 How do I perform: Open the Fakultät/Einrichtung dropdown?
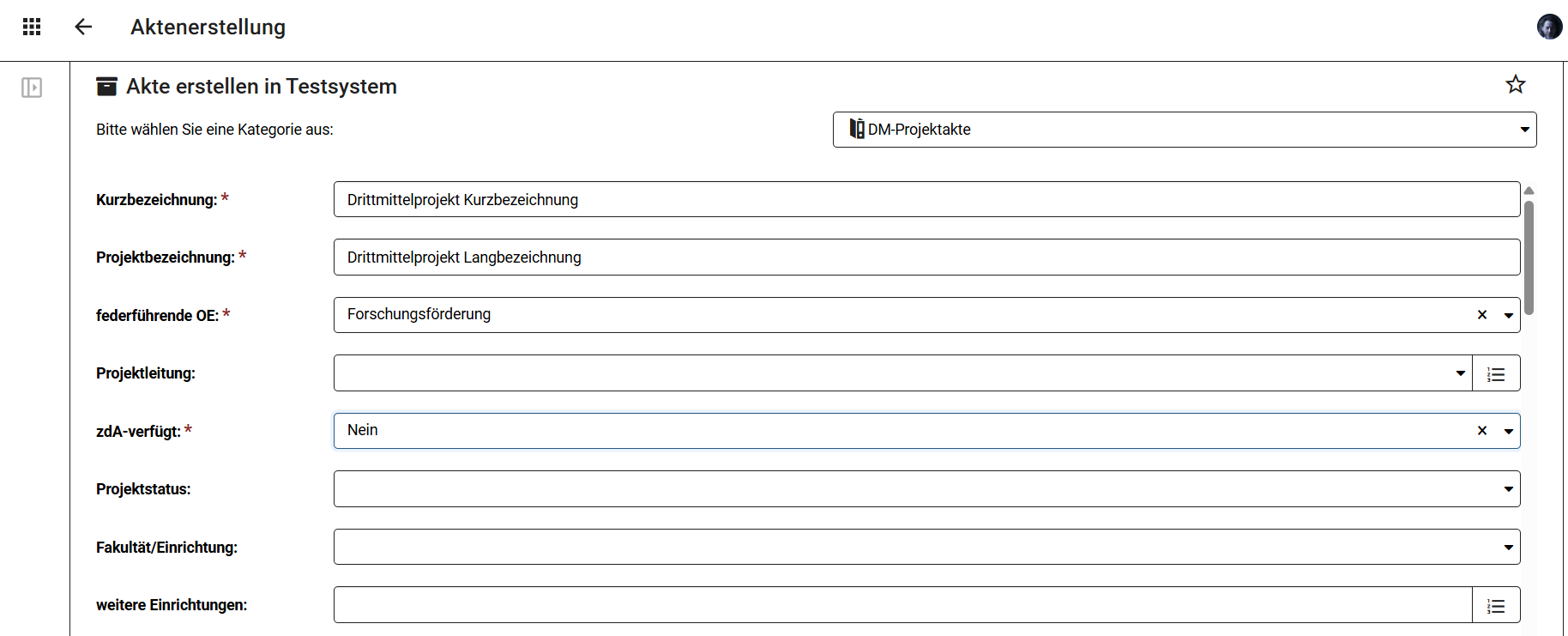click(926, 547)
